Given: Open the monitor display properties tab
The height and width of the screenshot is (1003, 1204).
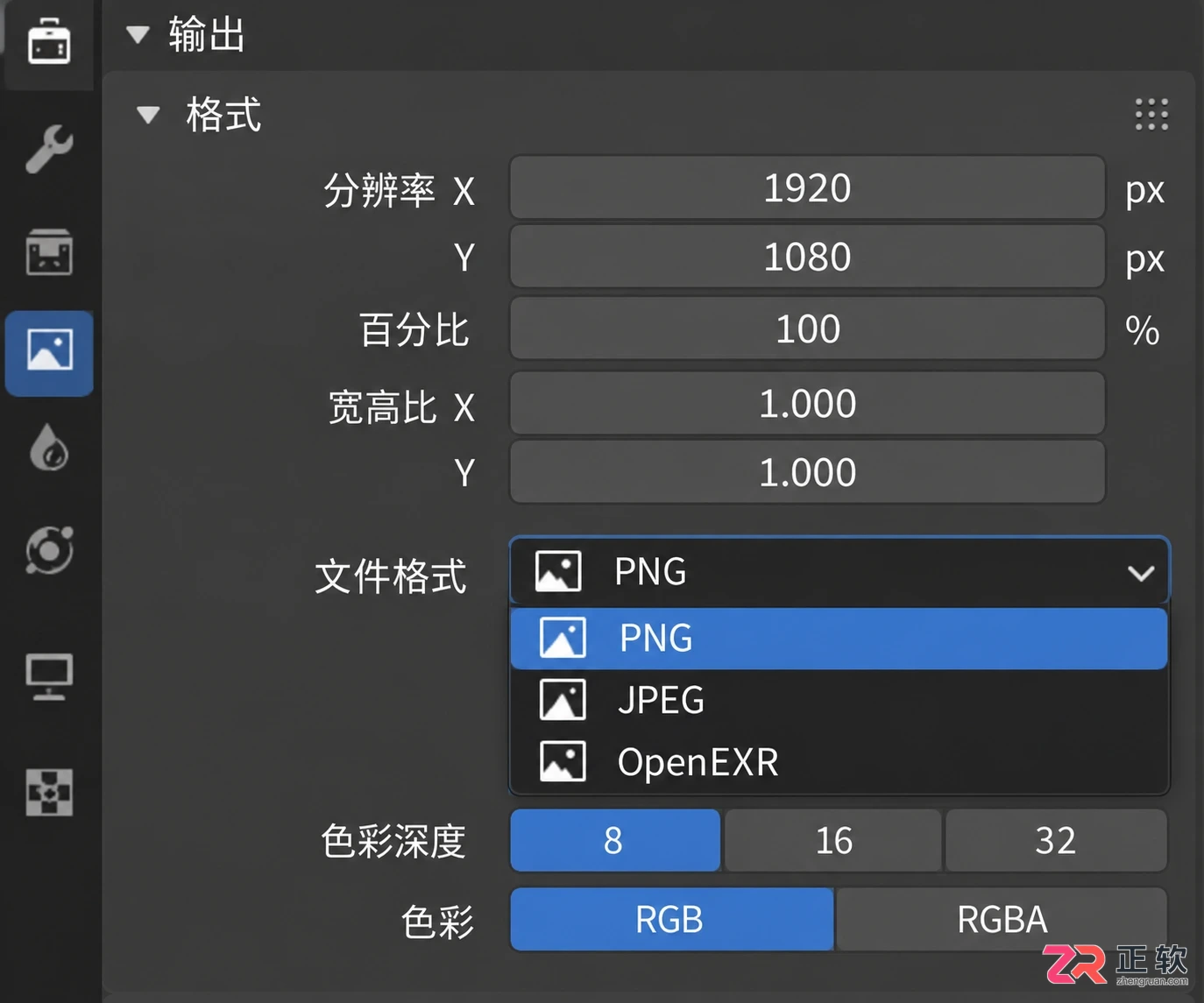Looking at the screenshot, I should click(49, 676).
